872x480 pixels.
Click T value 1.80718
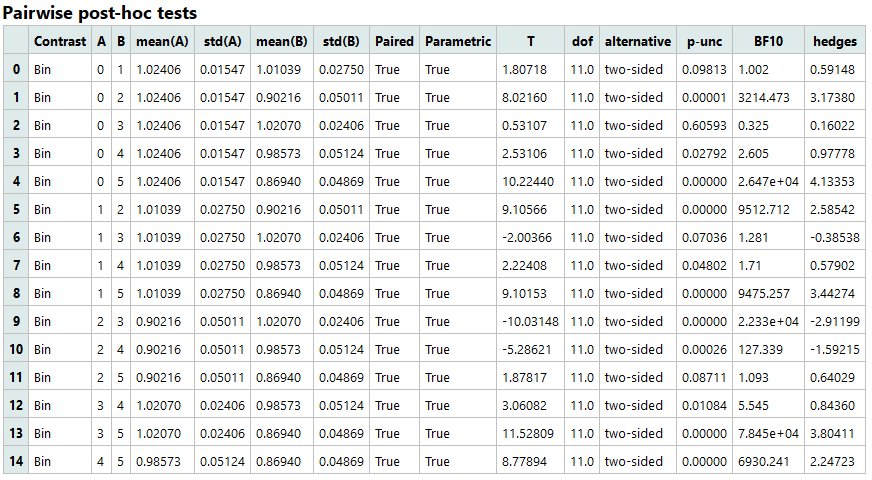click(524, 70)
